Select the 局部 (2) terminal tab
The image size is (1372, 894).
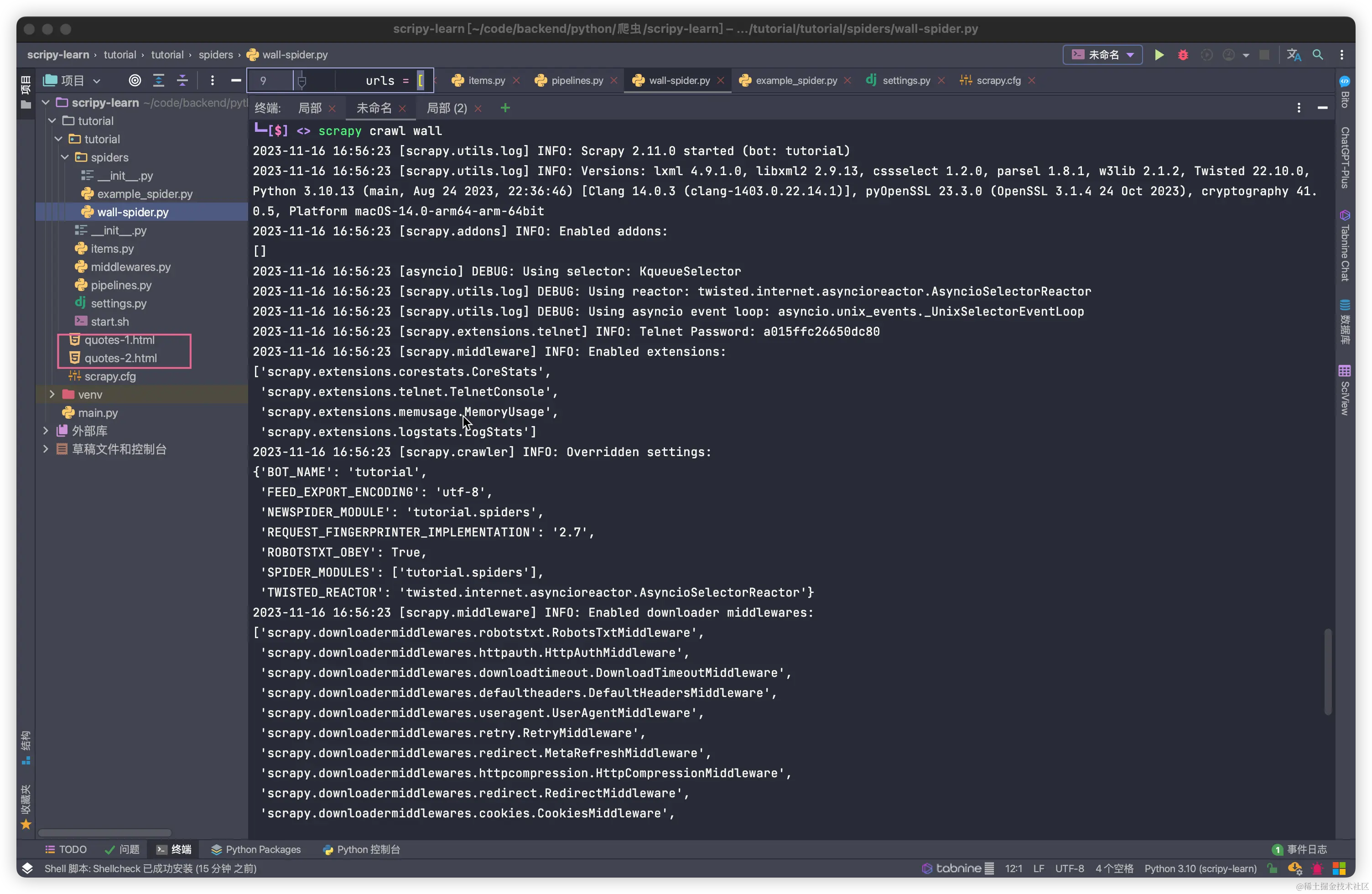click(x=447, y=108)
